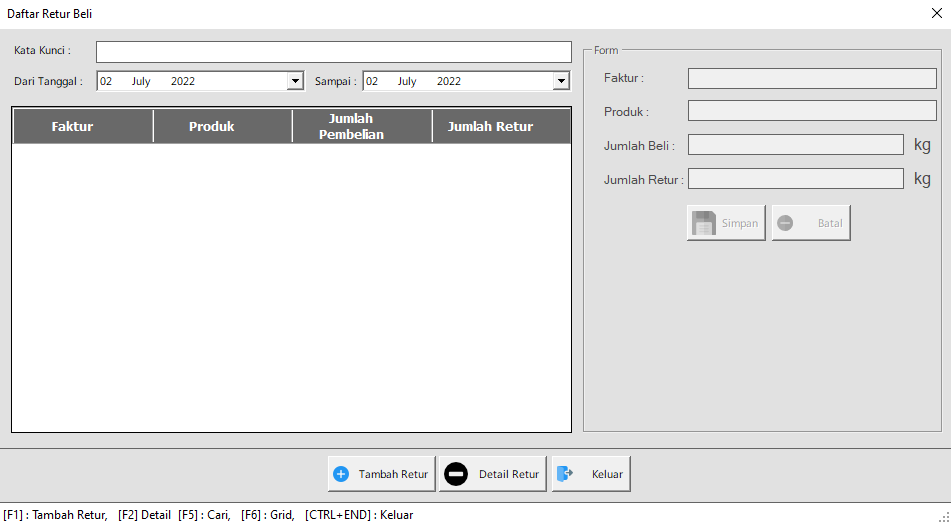This screenshot has width=951, height=524.
Task: Select the month July in Sampai date
Action: pos(407,81)
